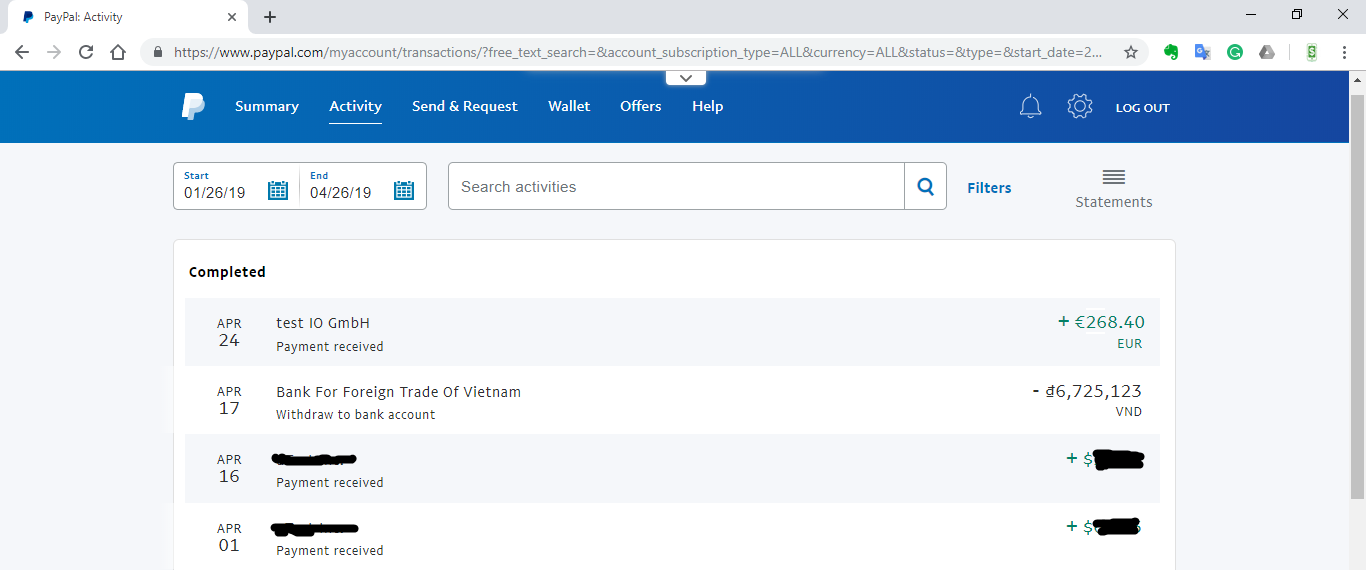The height and width of the screenshot is (570, 1366).
Task: Click the PayPal logo icon
Action: [193, 106]
